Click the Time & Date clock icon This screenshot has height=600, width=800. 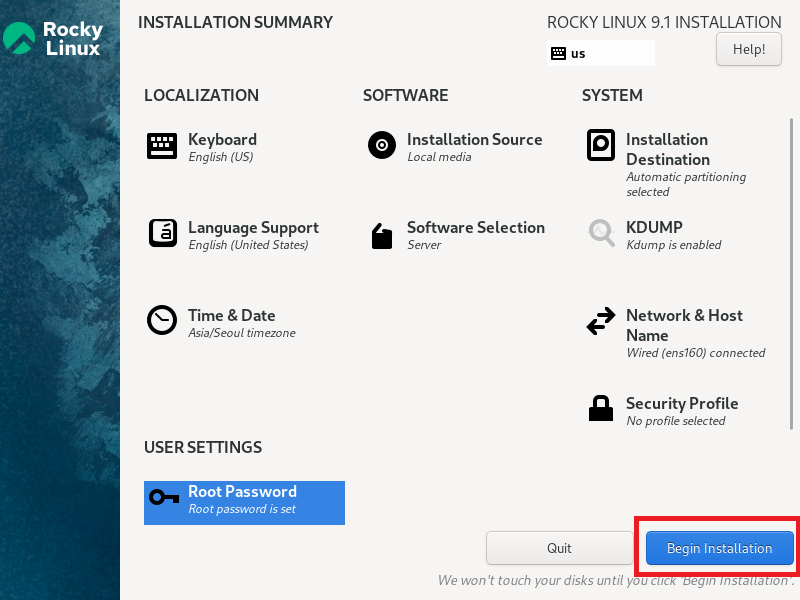pos(162,320)
